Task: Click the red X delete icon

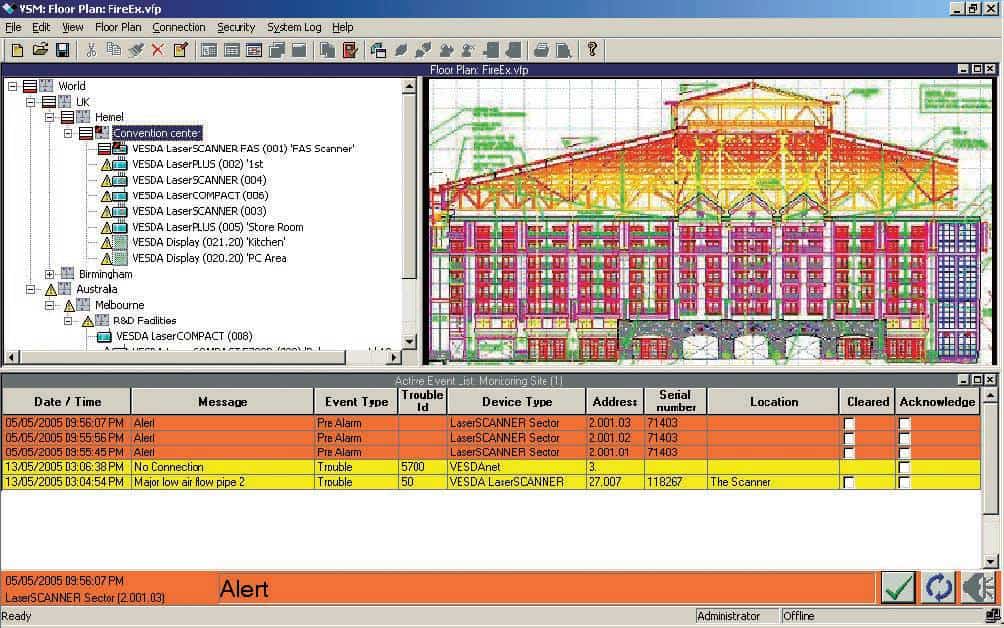Action: [158, 50]
